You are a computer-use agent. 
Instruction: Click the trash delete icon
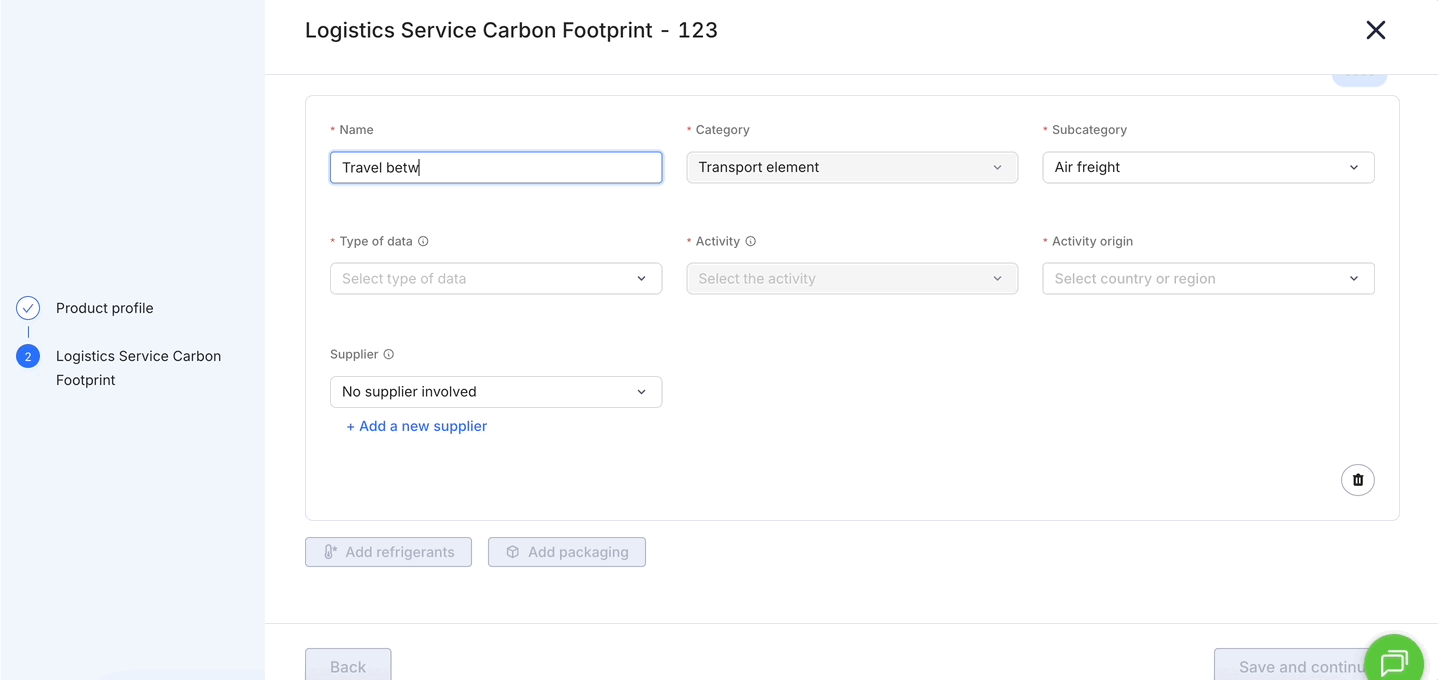1357,480
